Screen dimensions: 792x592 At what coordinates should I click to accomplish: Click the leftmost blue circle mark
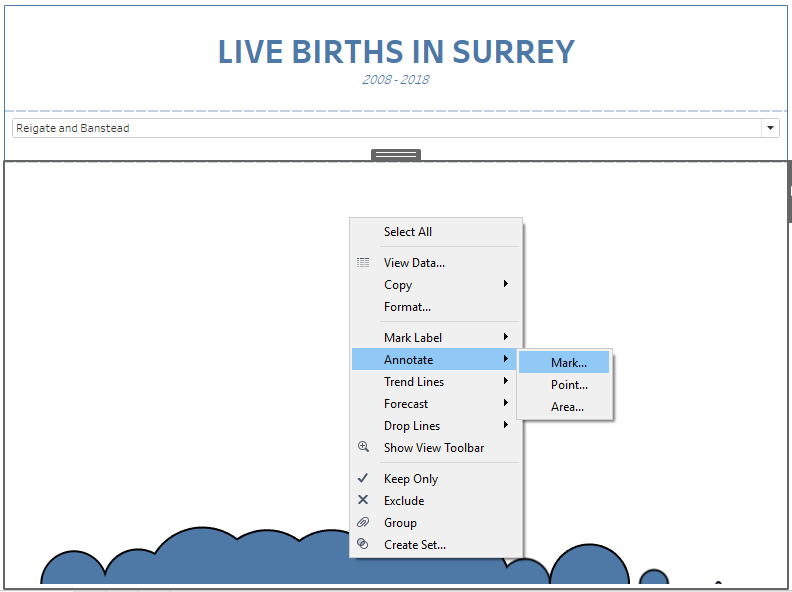(73, 567)
